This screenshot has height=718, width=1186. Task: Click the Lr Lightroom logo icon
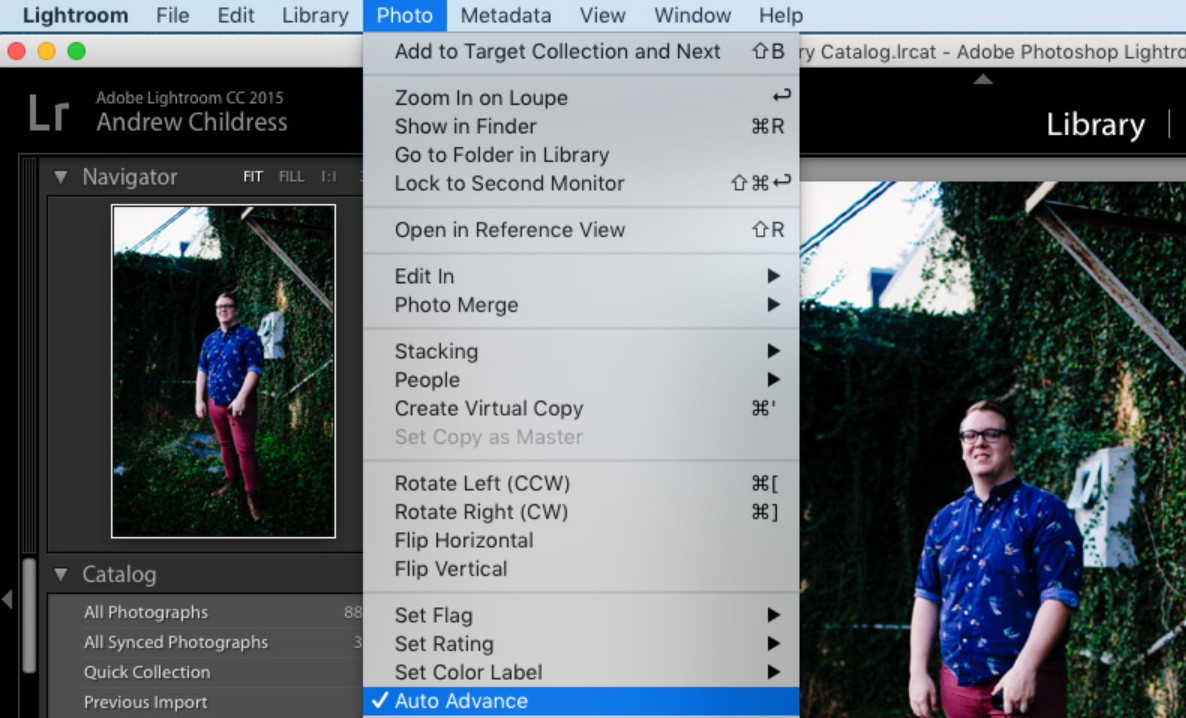pos(48,112)
